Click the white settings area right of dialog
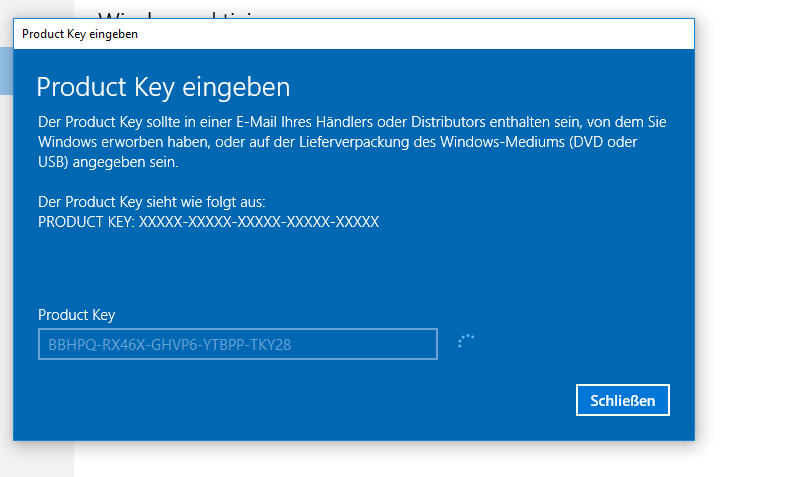Viewport: 811px width, 477px height. coord(750,250)
